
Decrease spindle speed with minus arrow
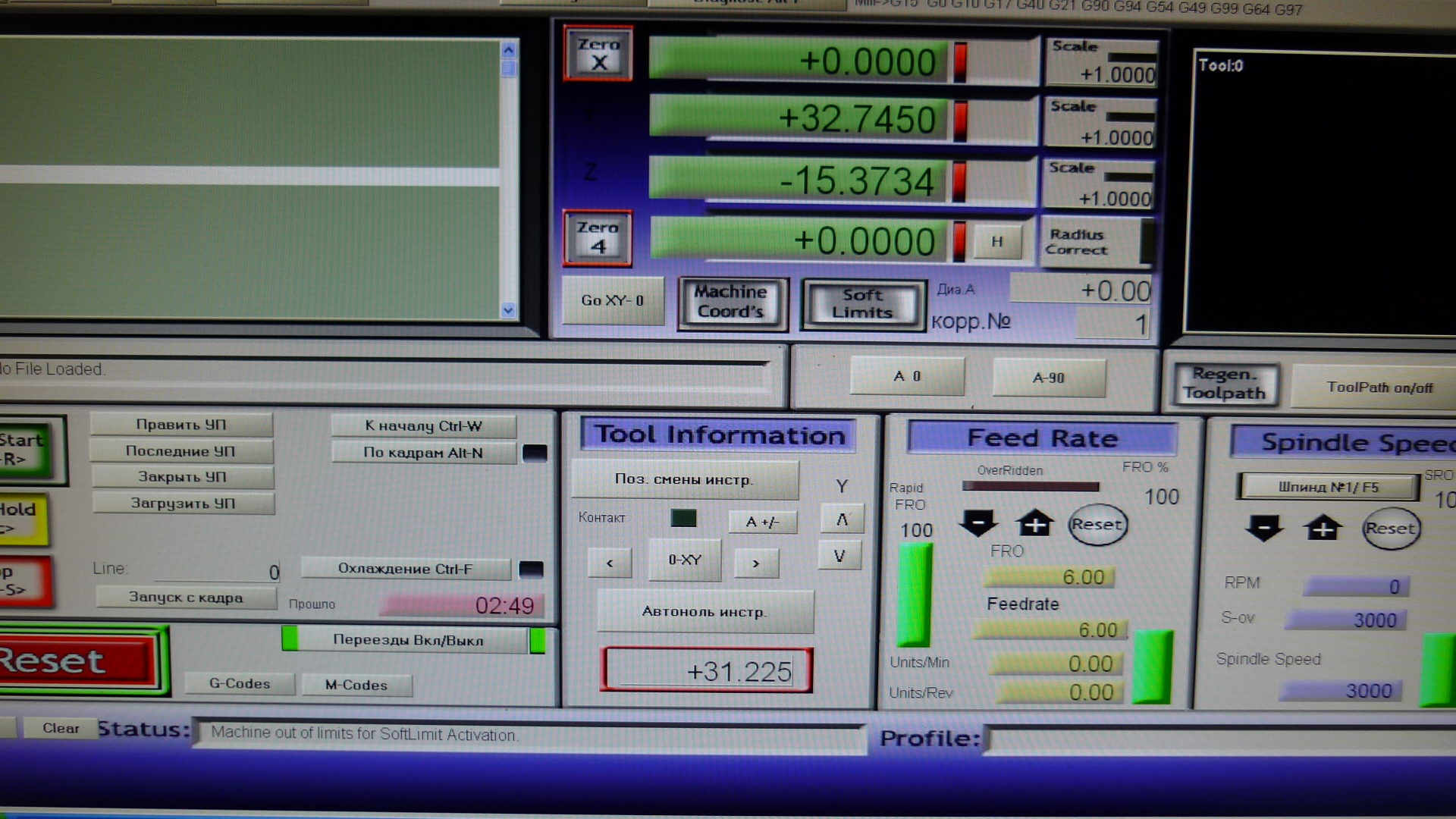click(x=1263, y=528)
